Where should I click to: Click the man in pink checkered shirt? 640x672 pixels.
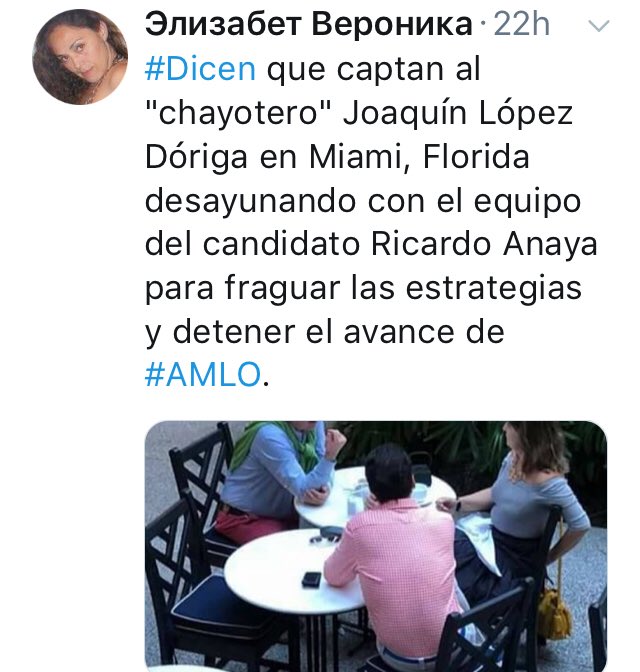click(392, 553)
